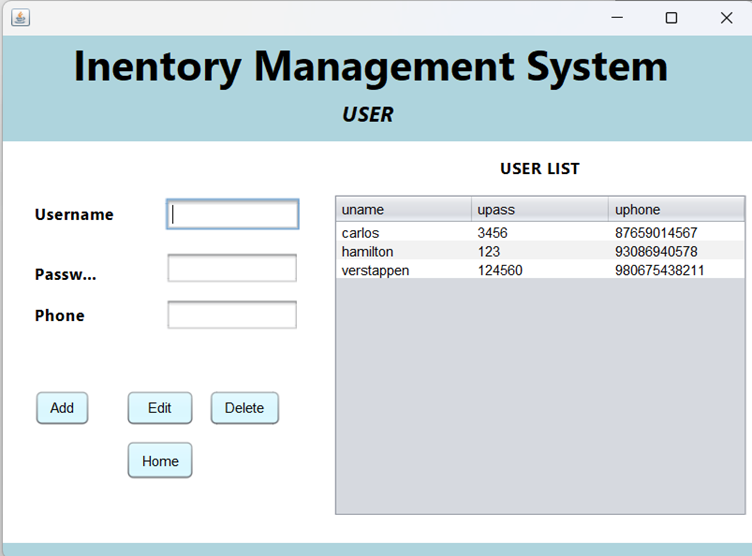Click the Add button
Viewport: 752px width, 556px height.
tap(62, 408)
